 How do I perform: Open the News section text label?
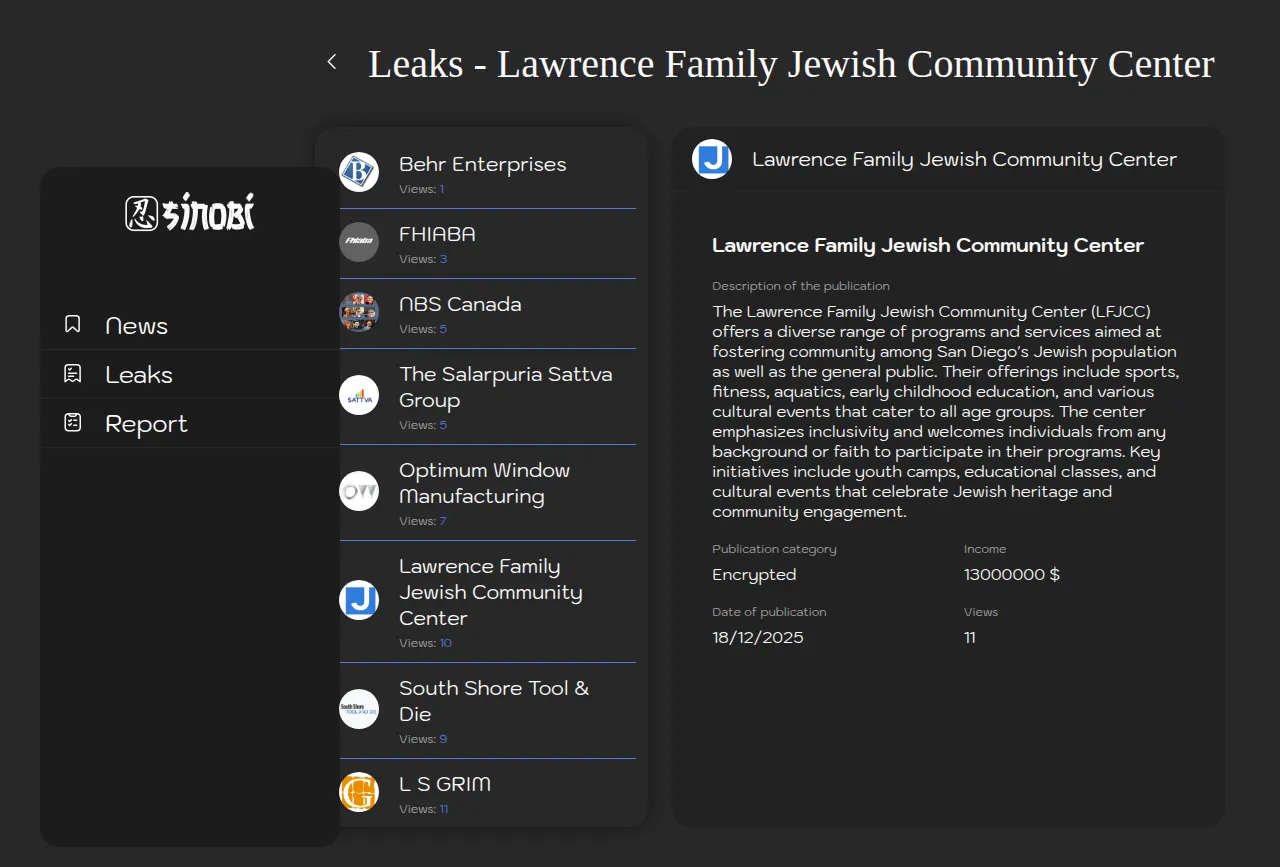[x=136, y=326]
